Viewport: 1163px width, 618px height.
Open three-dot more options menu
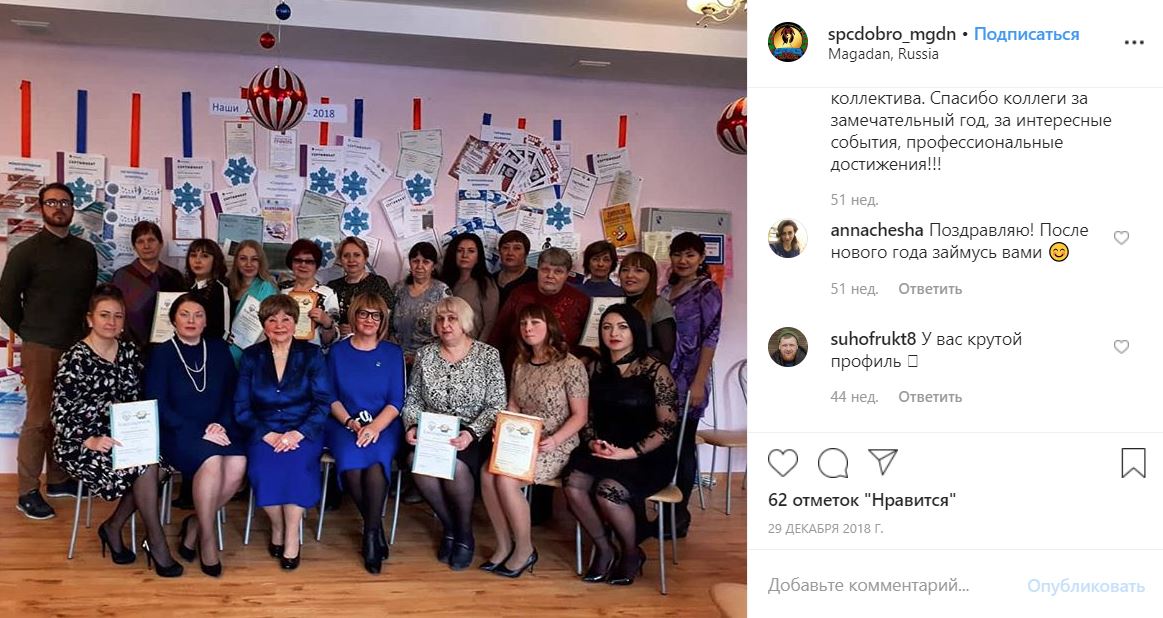tap(1134, 42)
